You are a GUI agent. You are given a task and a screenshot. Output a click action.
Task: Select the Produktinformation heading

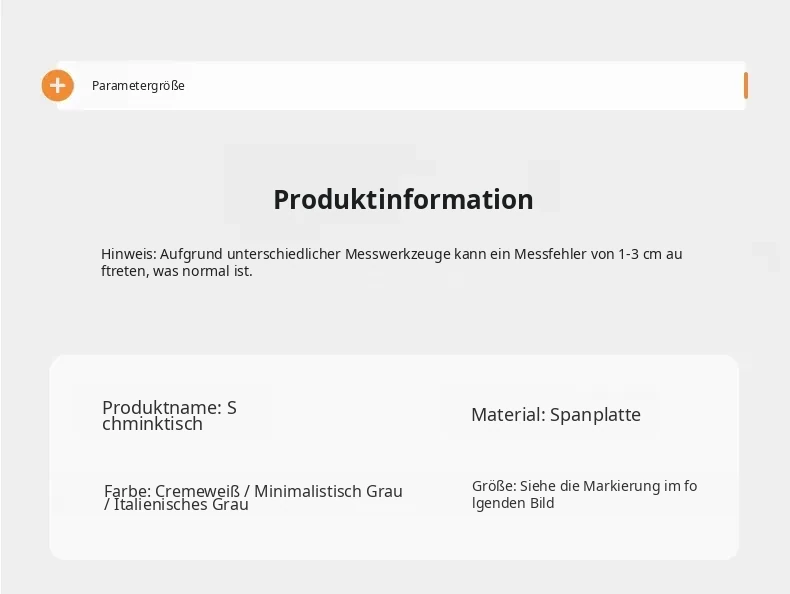click(x=403, y=199)
